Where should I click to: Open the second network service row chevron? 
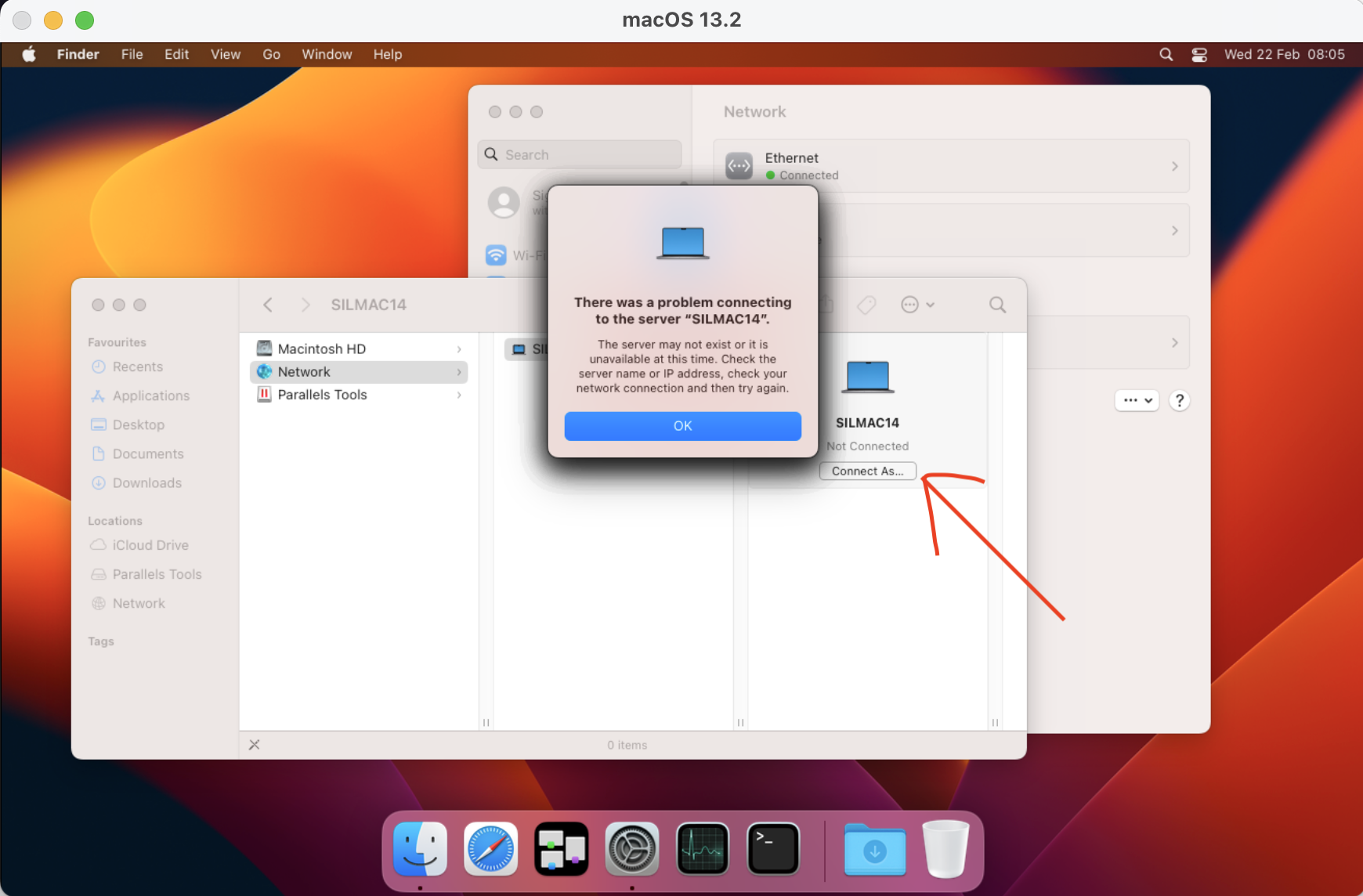click(1174, 230)
